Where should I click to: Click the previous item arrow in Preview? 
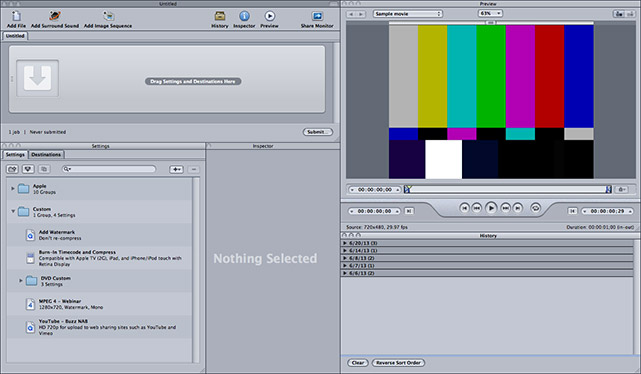point(351,14)
